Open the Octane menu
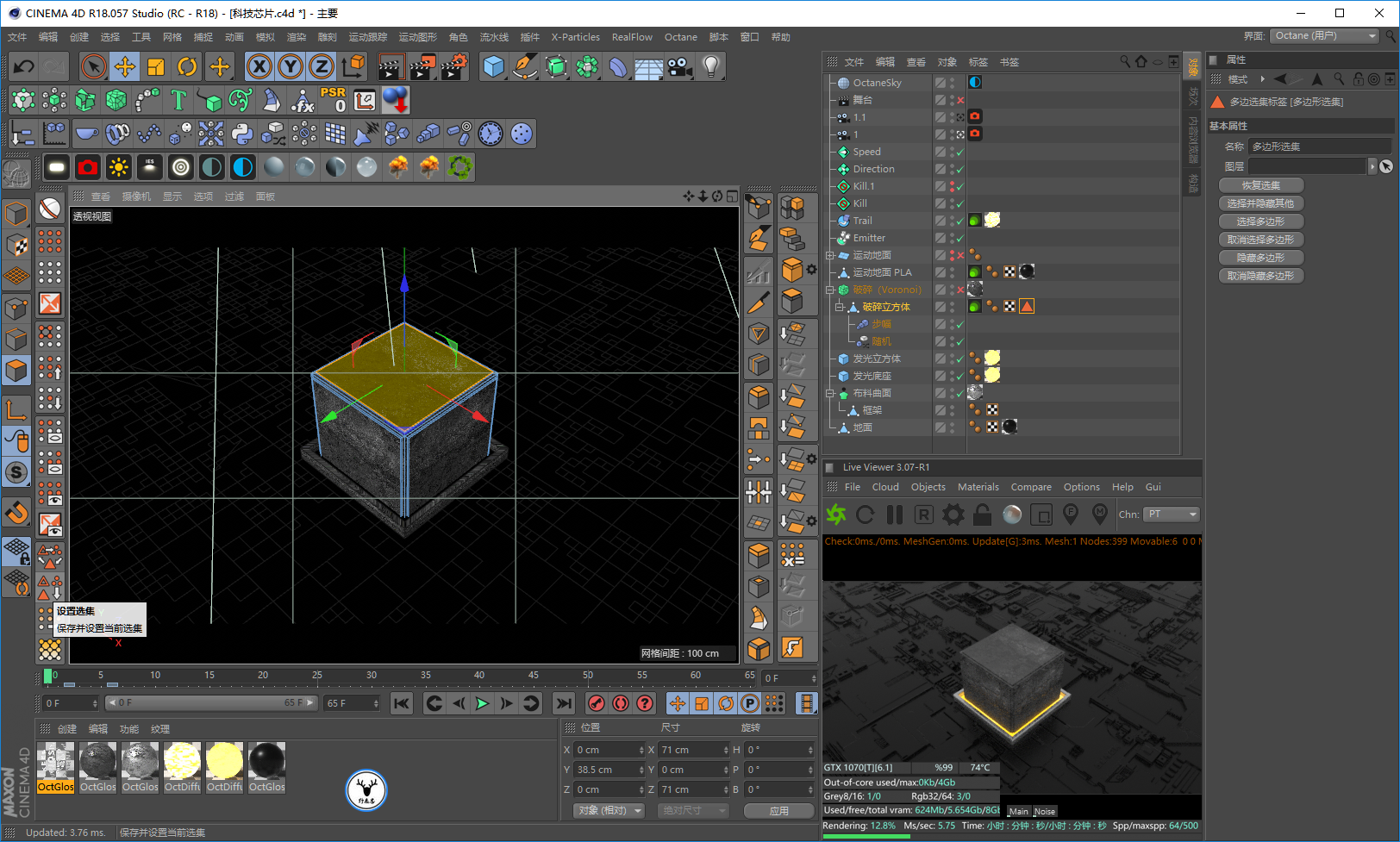Viewport: 1400px width, 842px height. pyautogui.click(x=681, y=37)
